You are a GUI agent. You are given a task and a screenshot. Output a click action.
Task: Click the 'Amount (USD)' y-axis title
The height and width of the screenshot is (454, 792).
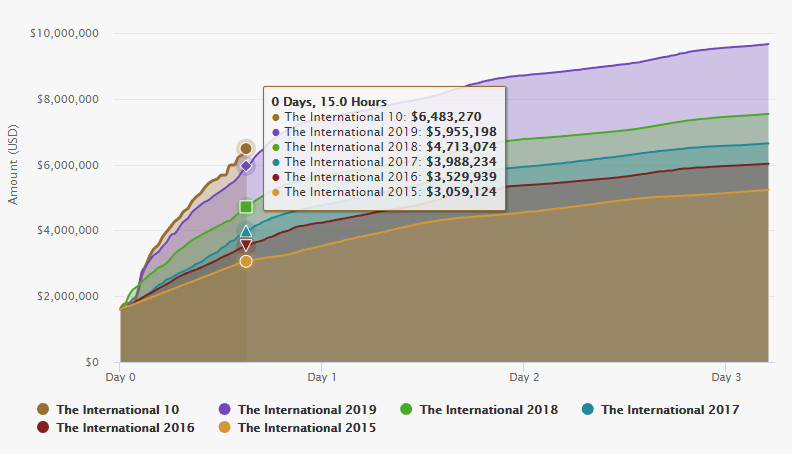click(13, 165)
